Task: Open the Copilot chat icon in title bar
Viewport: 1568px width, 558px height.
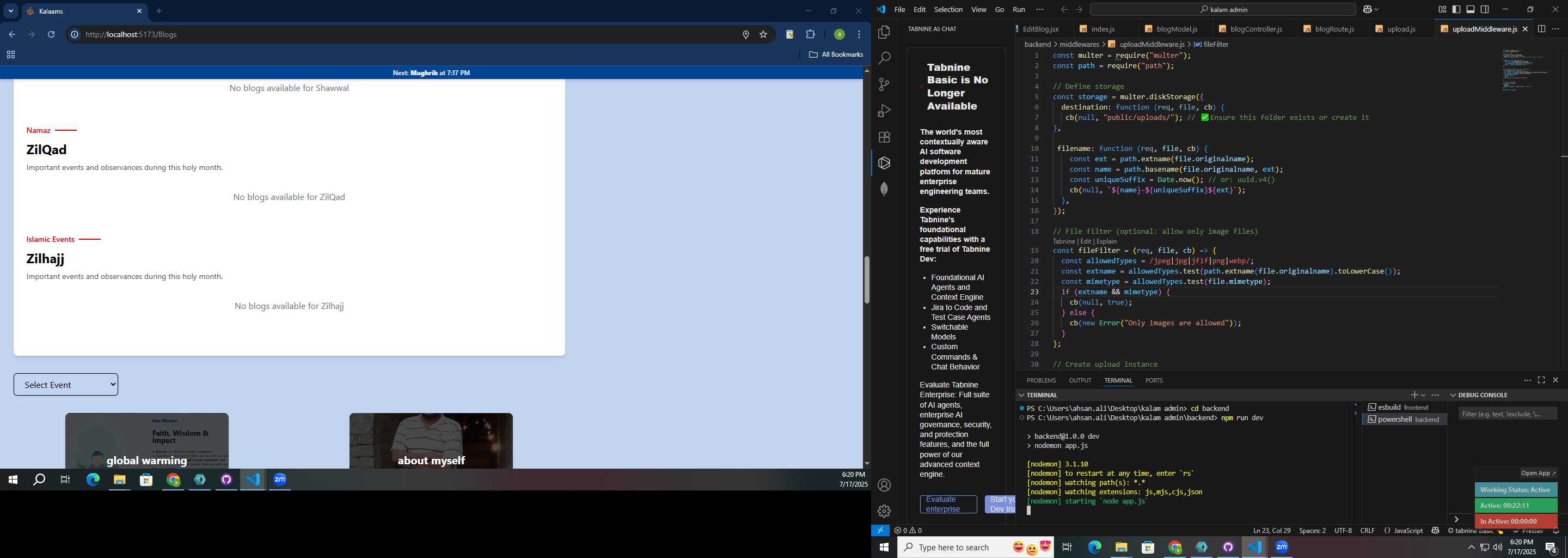Action: 1367,10
